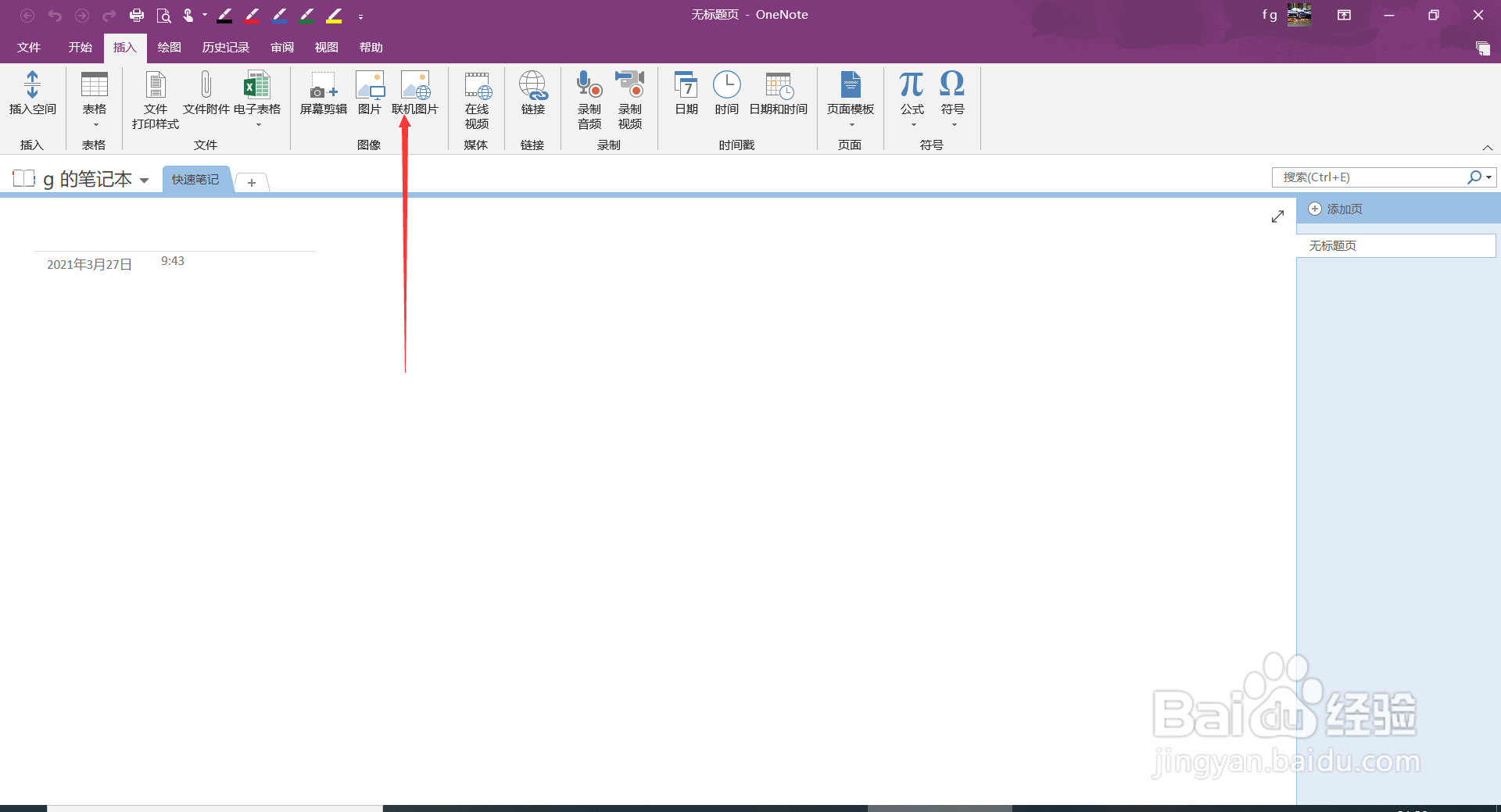Insert a symbol with the omega icon
Screen dimensions: 1501x812
point(952,84)
